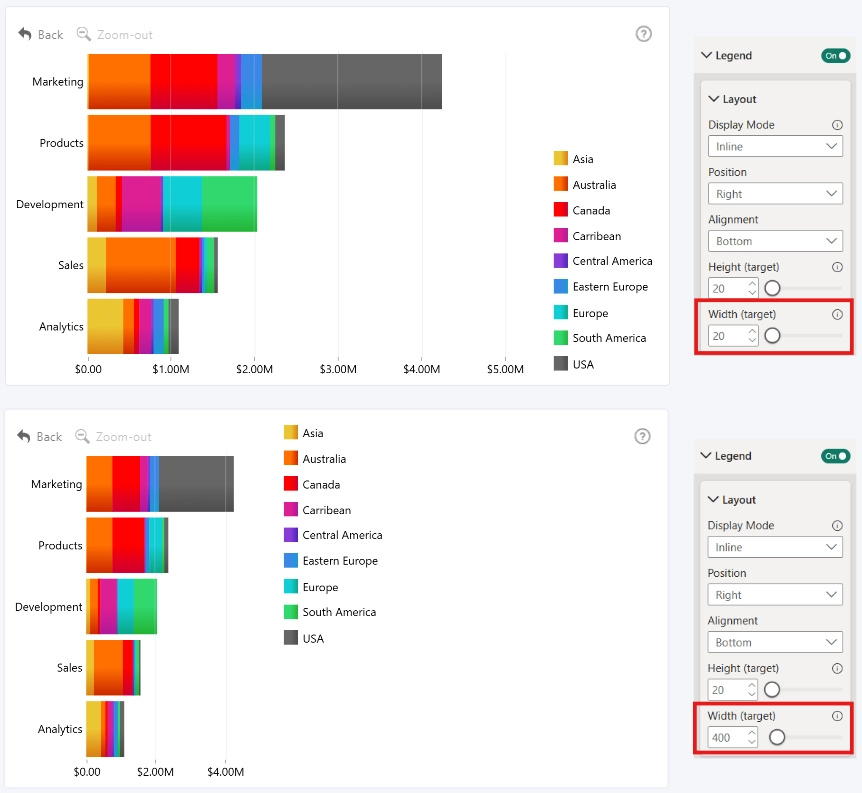Click the info icon beside Width (target) set to 400

tap(837, 715)
